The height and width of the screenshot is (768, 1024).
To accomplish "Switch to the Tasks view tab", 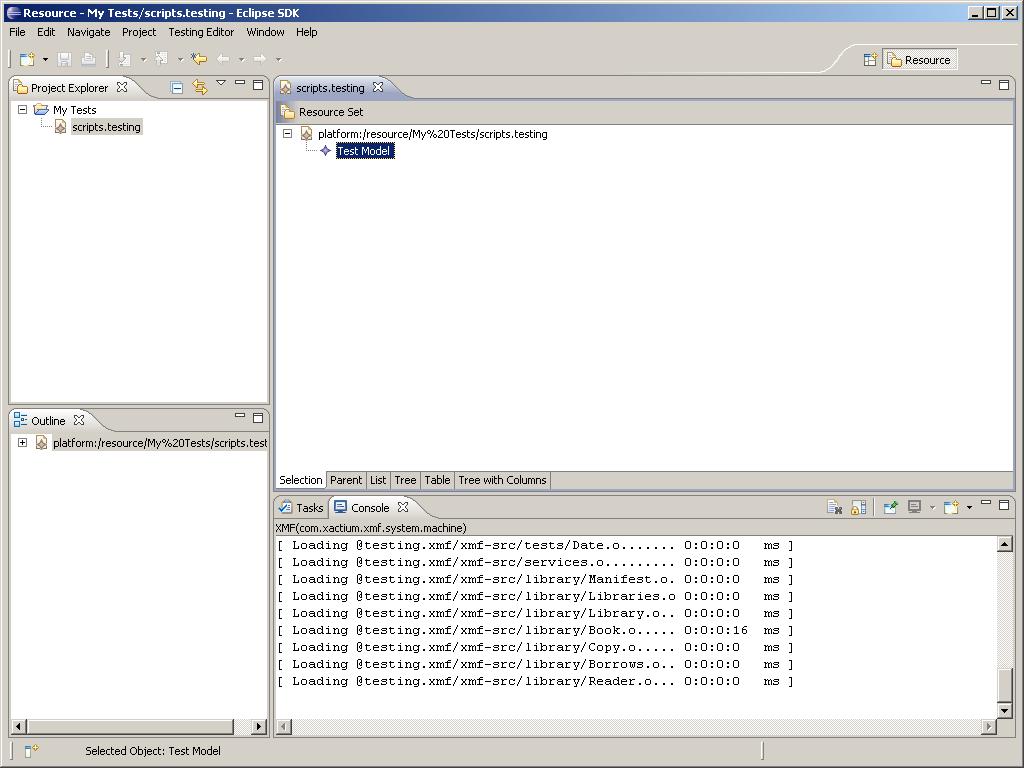I will coord(301,507).
